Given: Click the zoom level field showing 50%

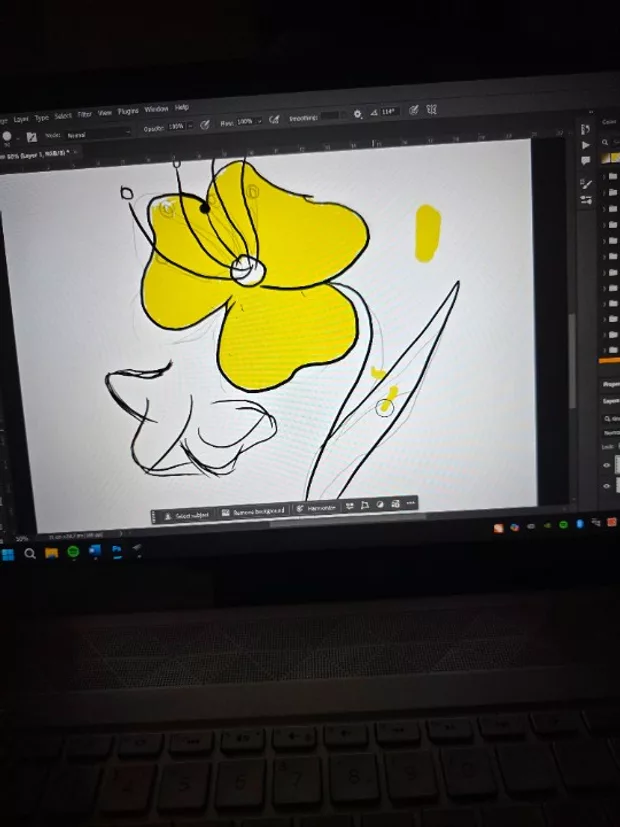Looking at the screenshot, I should click(21, 539).
